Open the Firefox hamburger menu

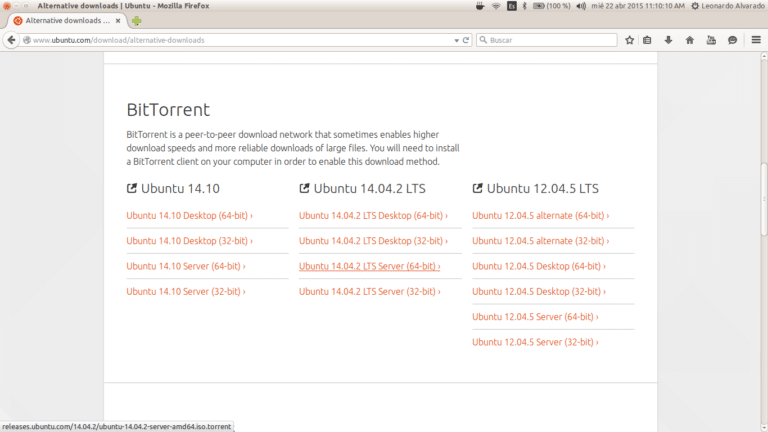(x=756, y=40)
